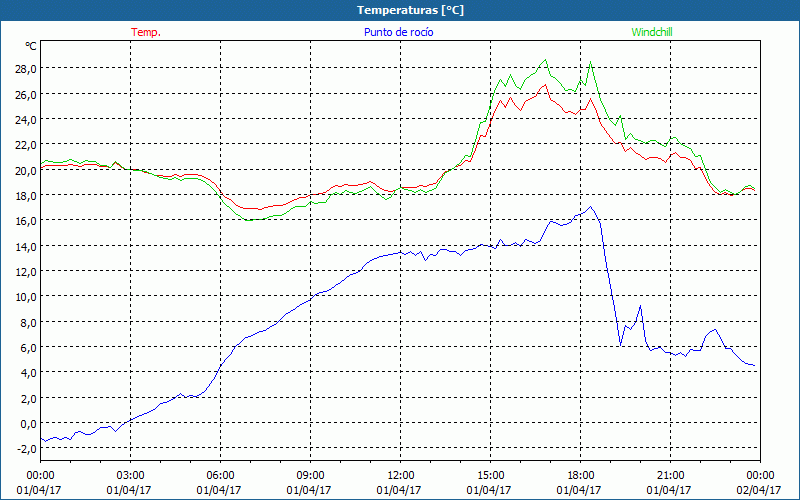Click the 28,0 y-axis value
The width and height of the screenshot is (800, 500).
coord(25,69)
